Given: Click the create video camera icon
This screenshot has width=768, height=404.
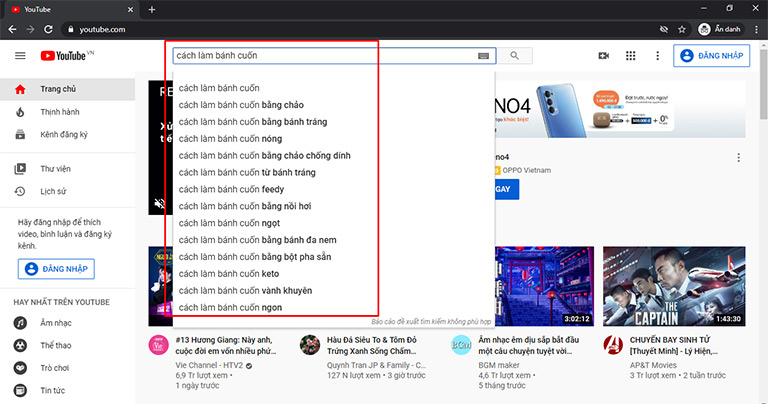Looking at the screenshot, I should pyautogui.click(x=603, y=56).
